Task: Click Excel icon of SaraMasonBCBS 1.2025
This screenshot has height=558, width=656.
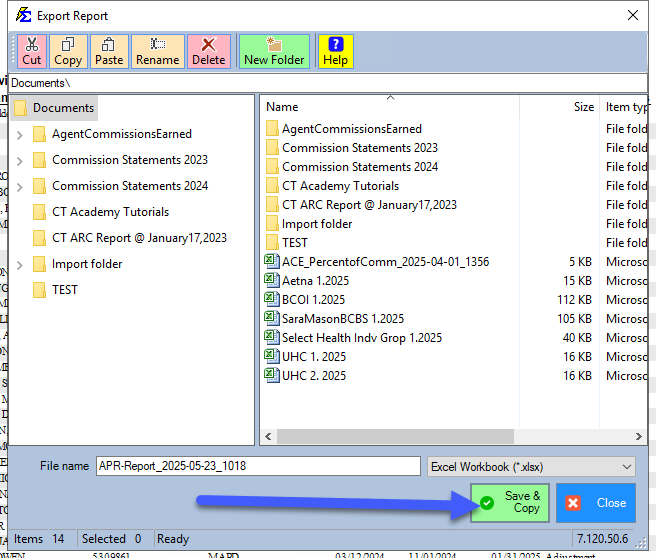Action: point(272,318)
